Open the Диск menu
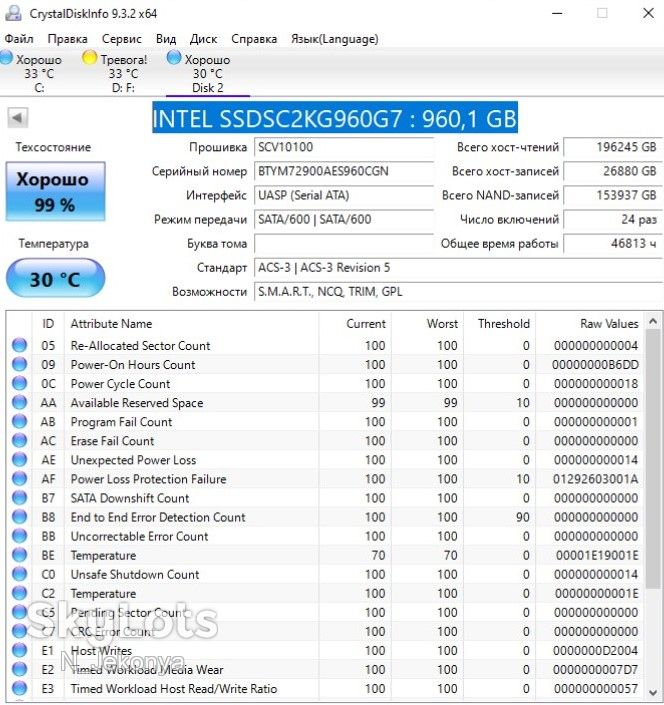The height and width of the screenshot is (705, 664). coord(203,39)
